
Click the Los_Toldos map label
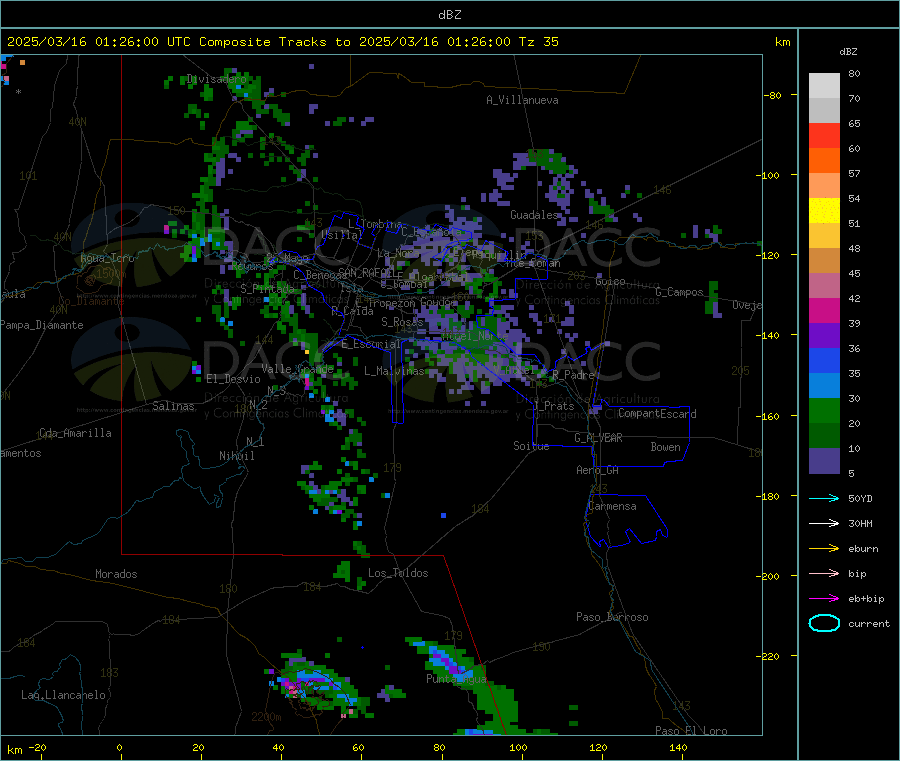tap(398, 573)
